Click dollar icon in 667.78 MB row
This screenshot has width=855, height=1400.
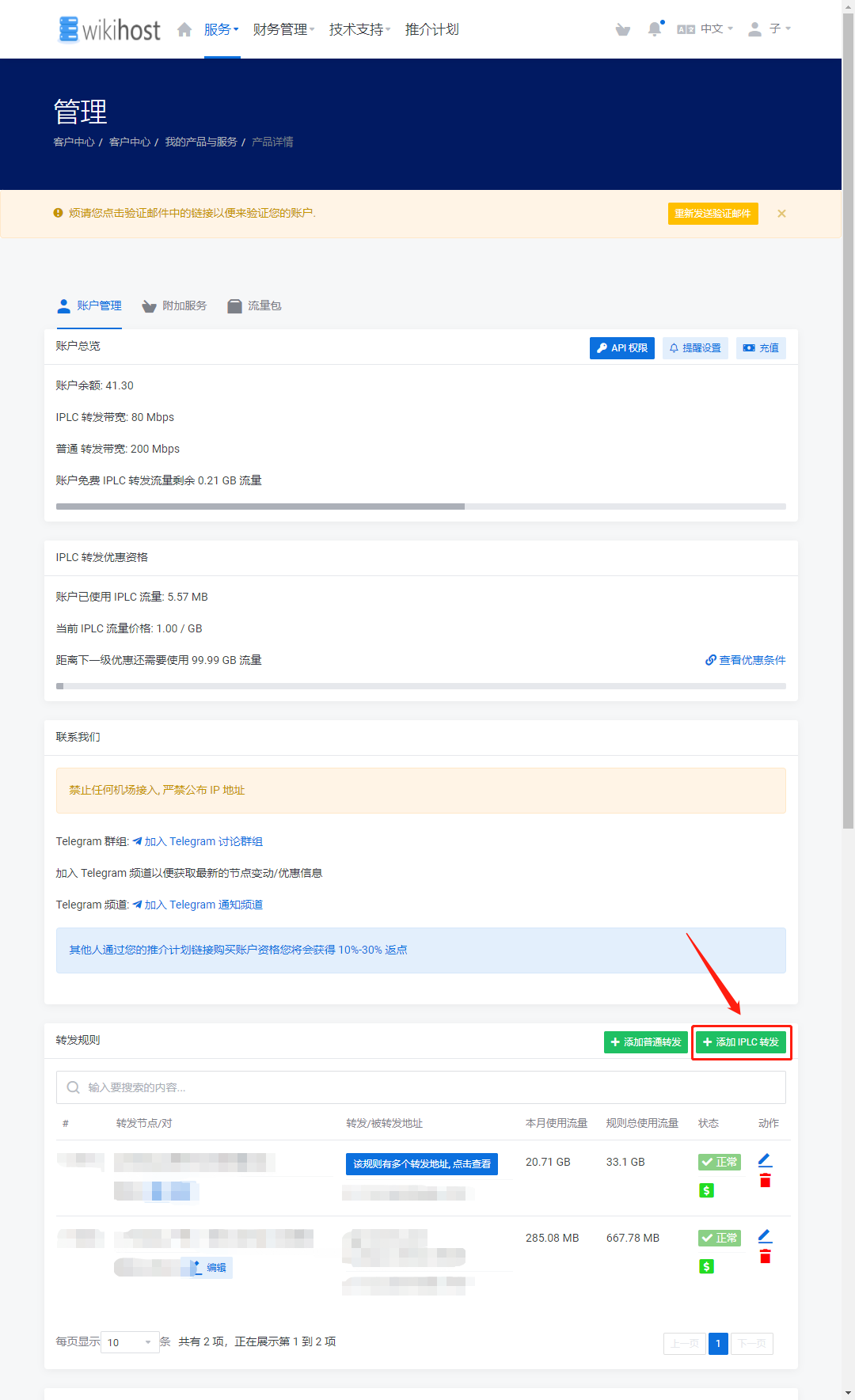(x=707, y=1266)
